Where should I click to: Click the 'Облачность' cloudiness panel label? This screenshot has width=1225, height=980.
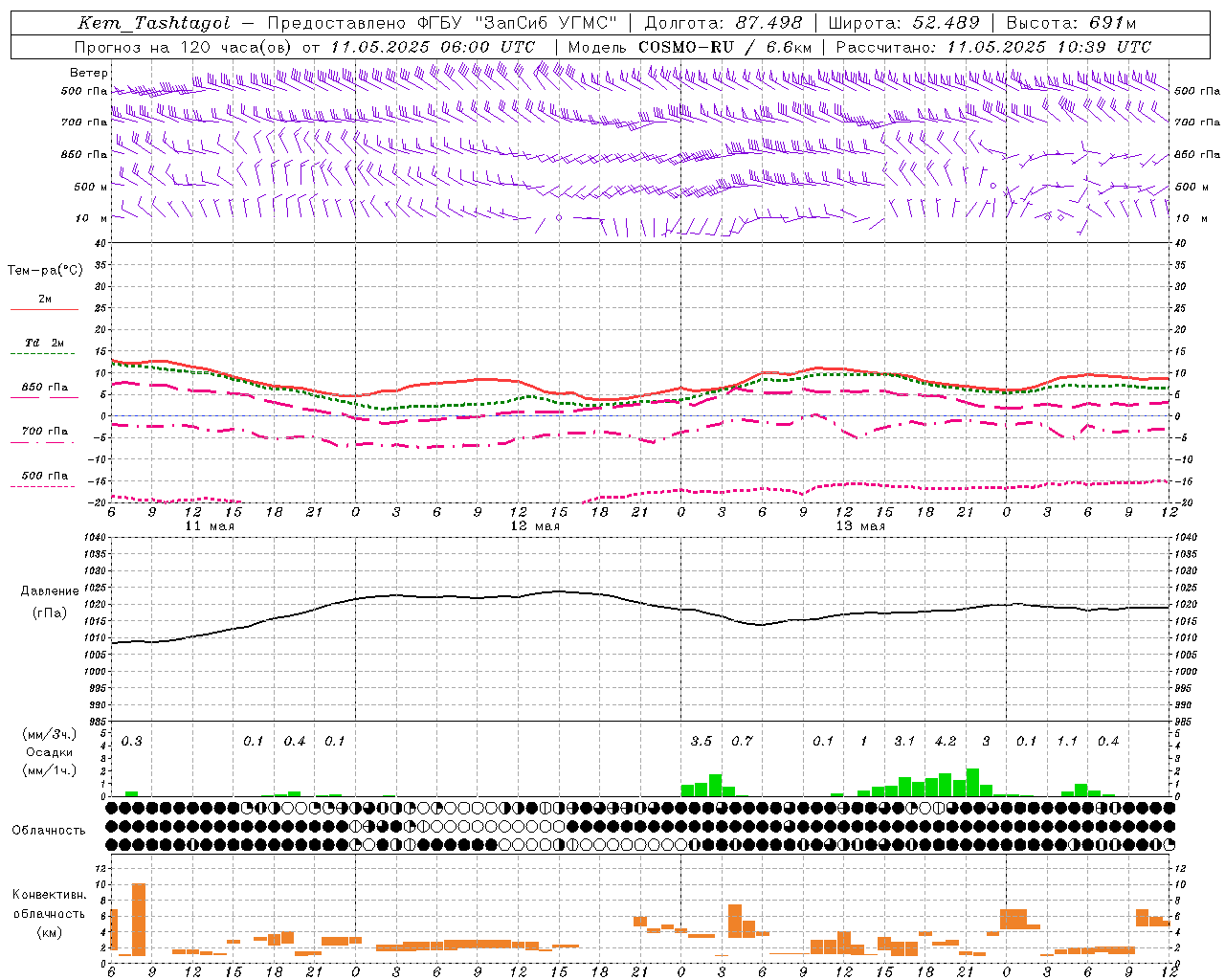(49, 831)
